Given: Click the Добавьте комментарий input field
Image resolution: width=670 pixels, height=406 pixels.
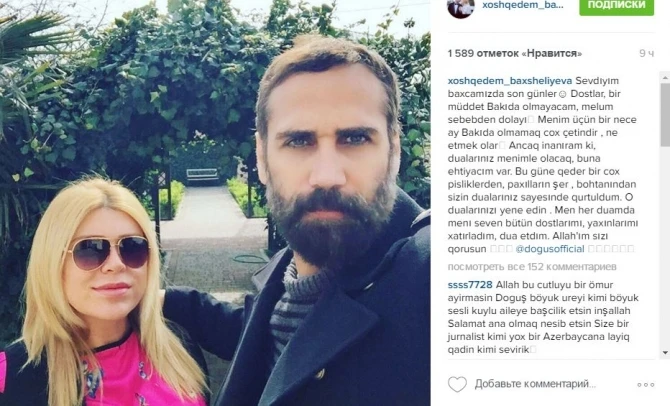Looking at the screenshot, I should pos(535,384).
